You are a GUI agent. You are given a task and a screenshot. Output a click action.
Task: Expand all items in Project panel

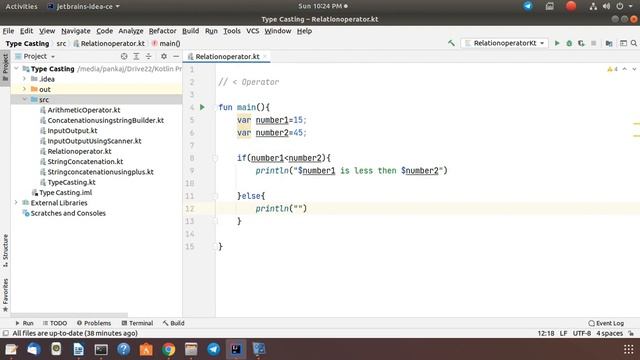tap(136, 56)
